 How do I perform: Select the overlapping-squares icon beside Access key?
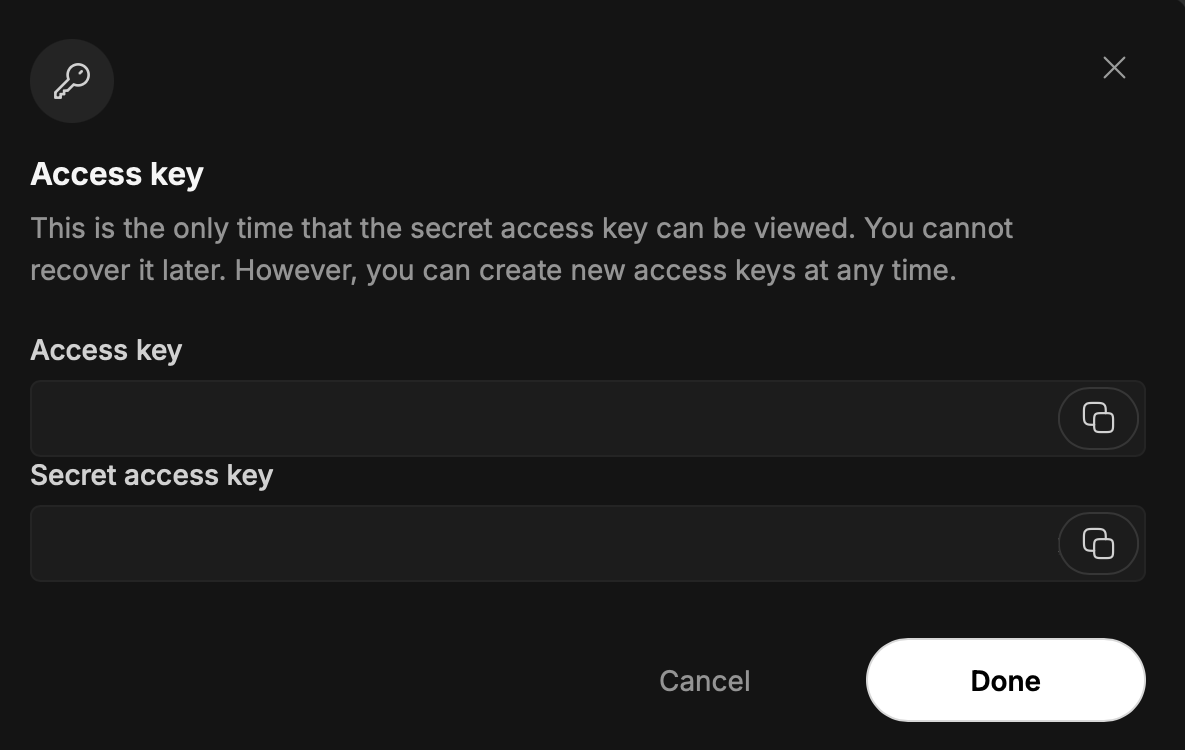(1098, 418)
